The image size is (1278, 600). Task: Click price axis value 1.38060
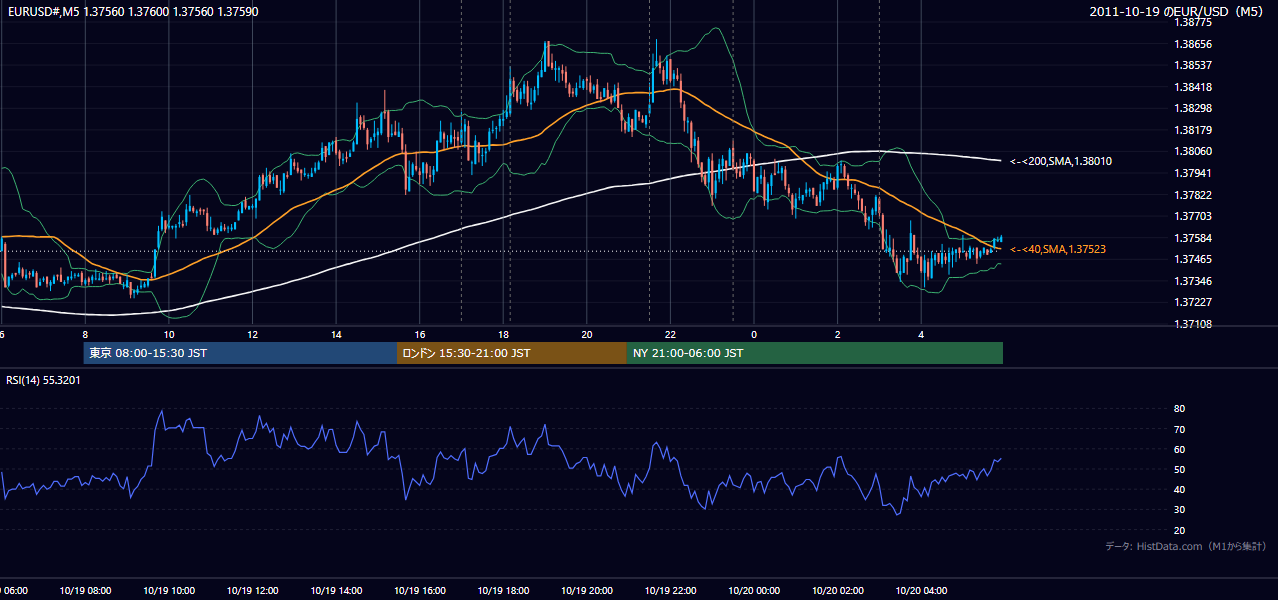tap(1193, 151)
